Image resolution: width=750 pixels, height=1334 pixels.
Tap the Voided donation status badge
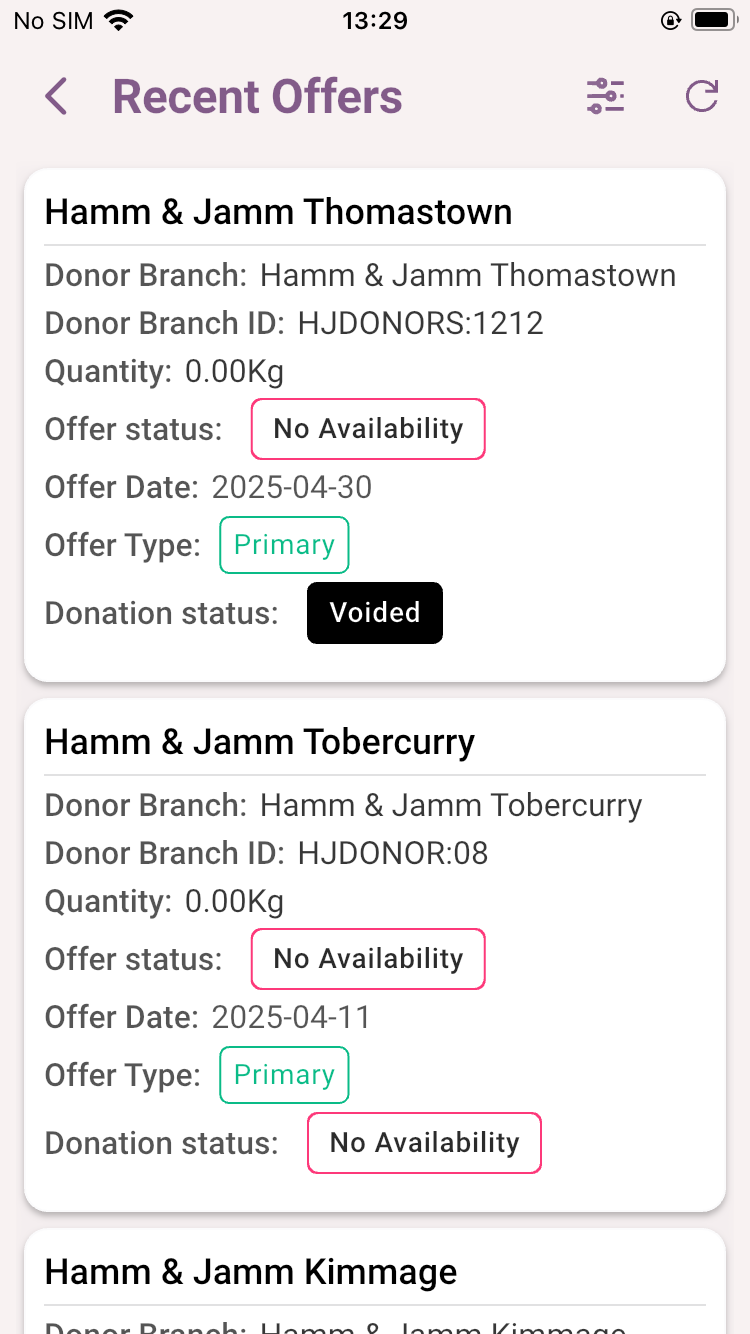[x=375, y=613]
